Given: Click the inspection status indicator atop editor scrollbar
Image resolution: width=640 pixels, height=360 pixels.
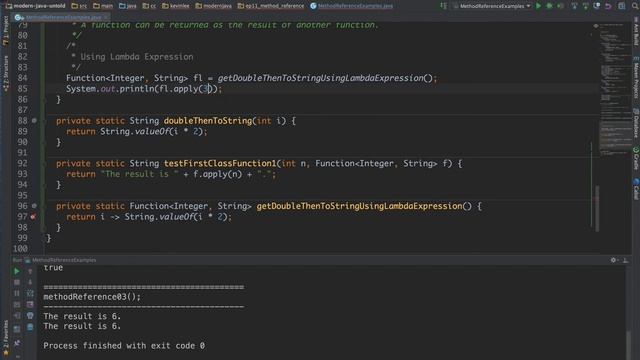Looking at the screenshot, I should tap(596, 26).
